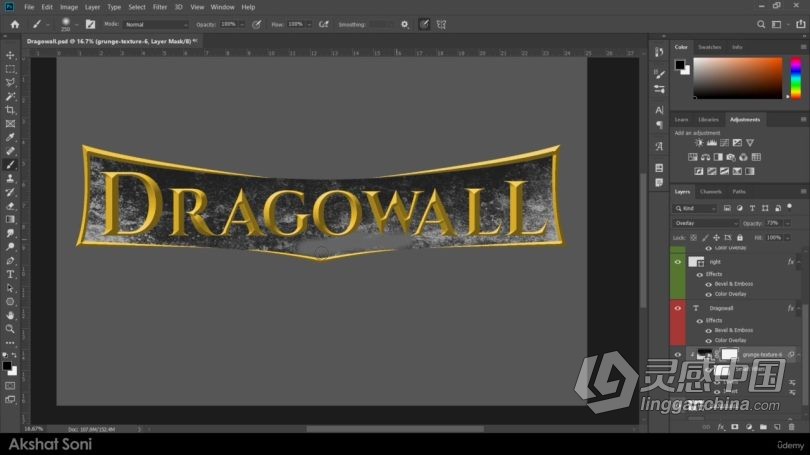Open the Filter menu

click(160, 7)
